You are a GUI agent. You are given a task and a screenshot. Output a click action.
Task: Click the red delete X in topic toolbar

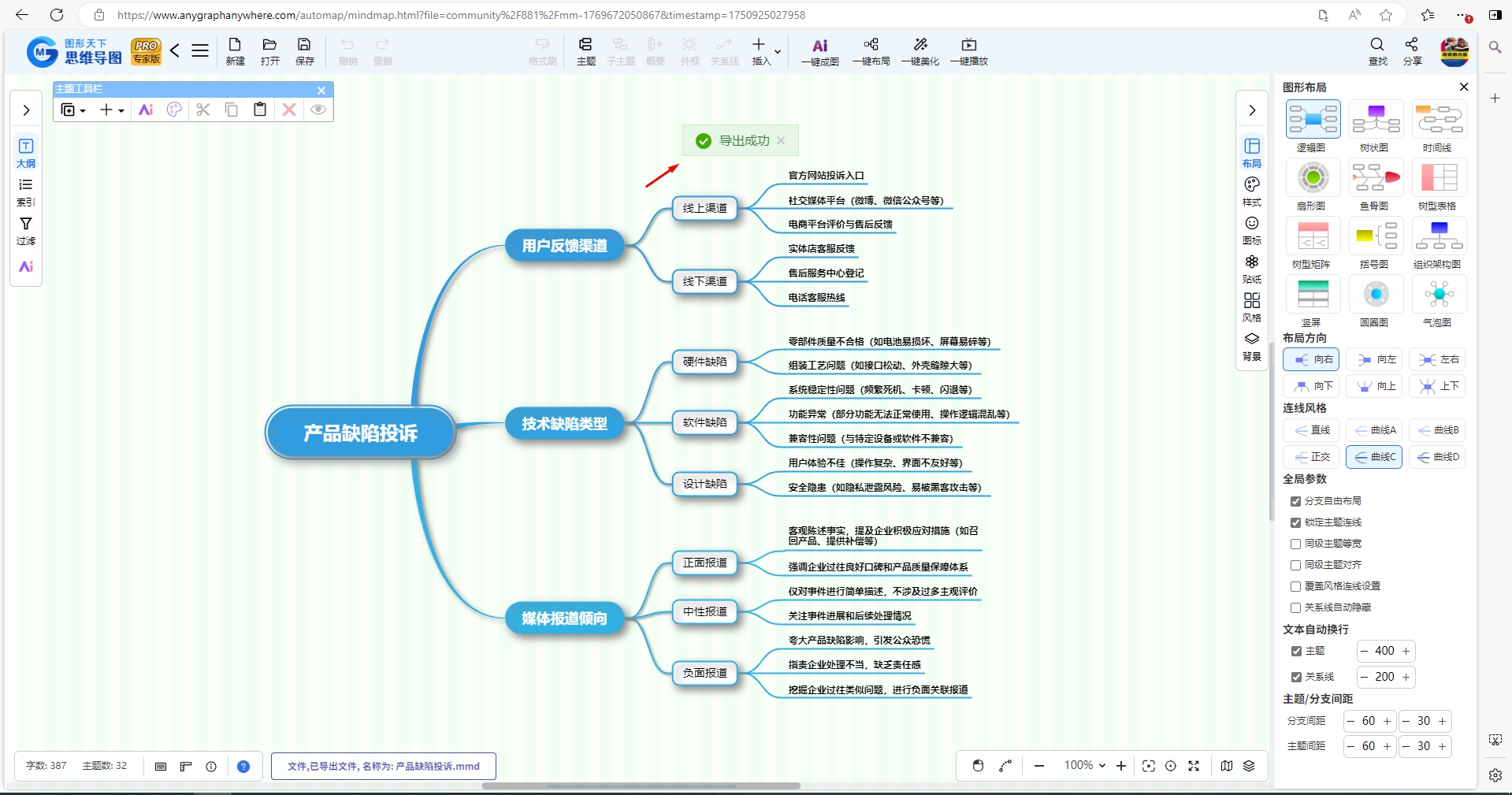click(x=289, y=110)
